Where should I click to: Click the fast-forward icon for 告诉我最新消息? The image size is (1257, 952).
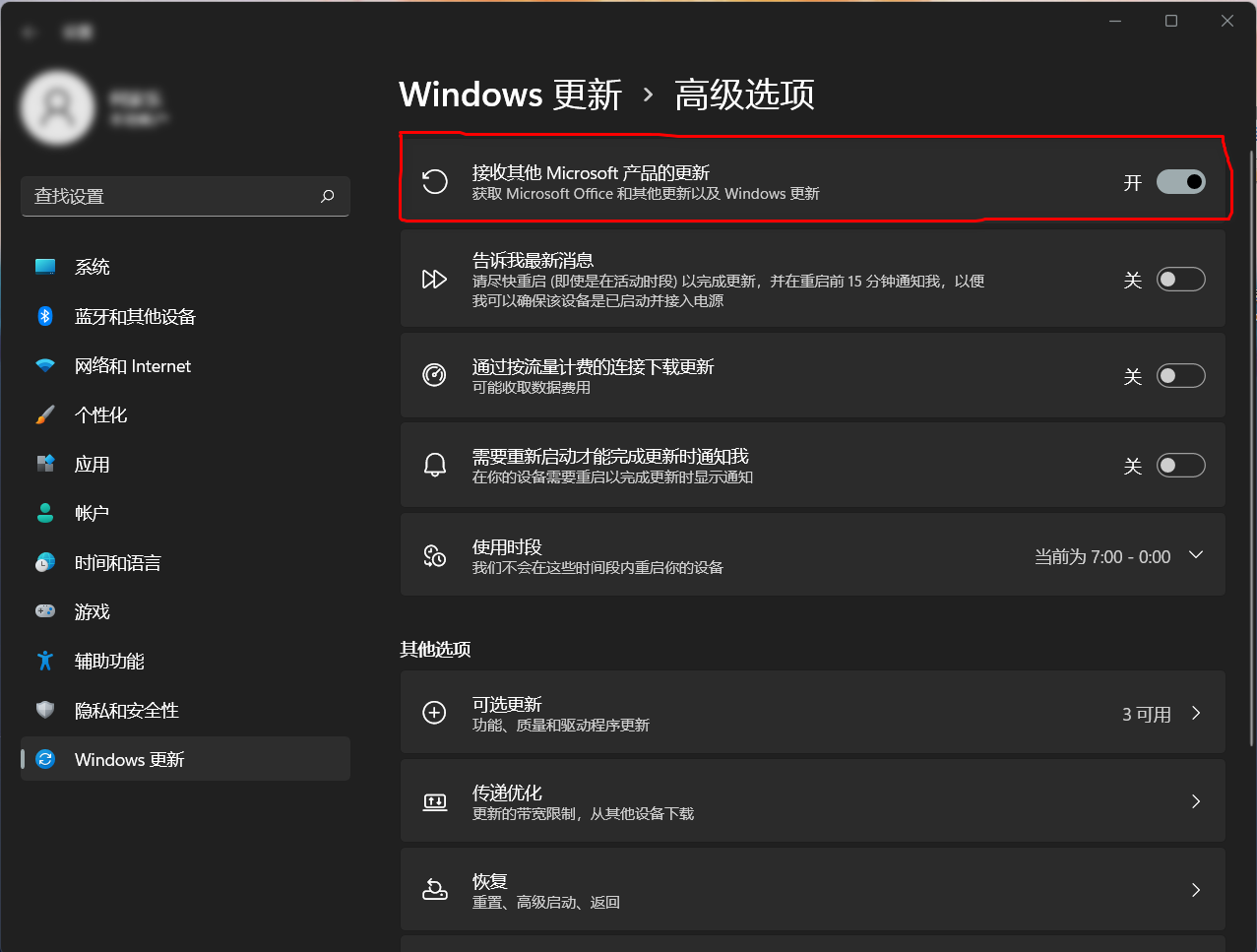pyautogui.click(x=435, y=279)
